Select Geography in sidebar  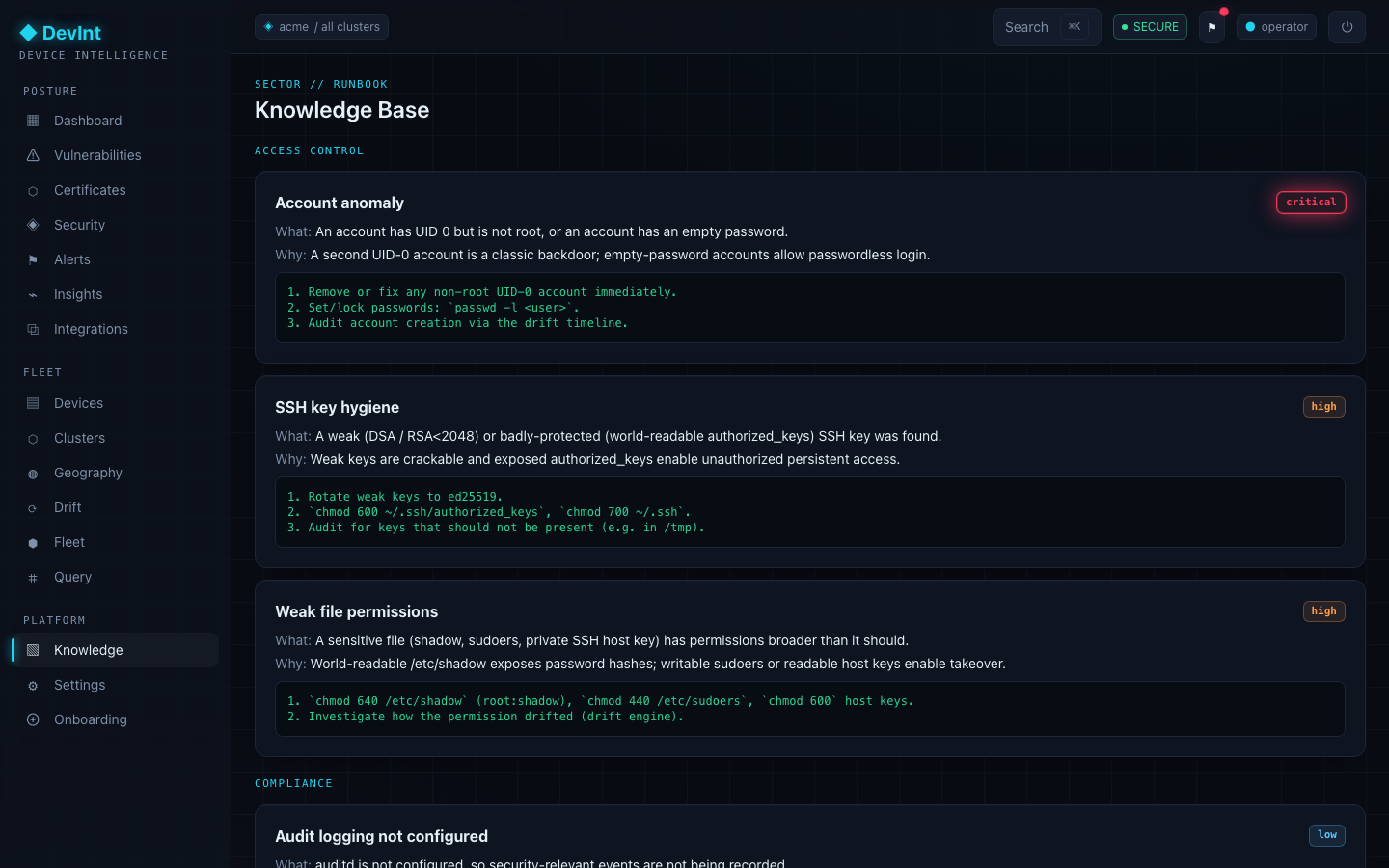[x=116, y=473]
